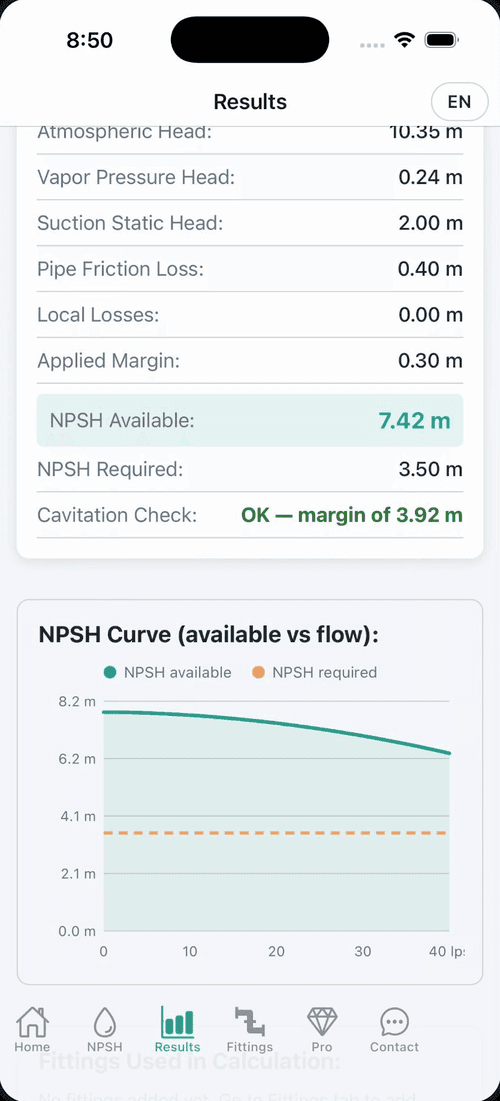Image resolution: width=500 pixels, height=1101 pixels.
Task: Toggle the NPSH available legend item
Action: coord(167,673)
